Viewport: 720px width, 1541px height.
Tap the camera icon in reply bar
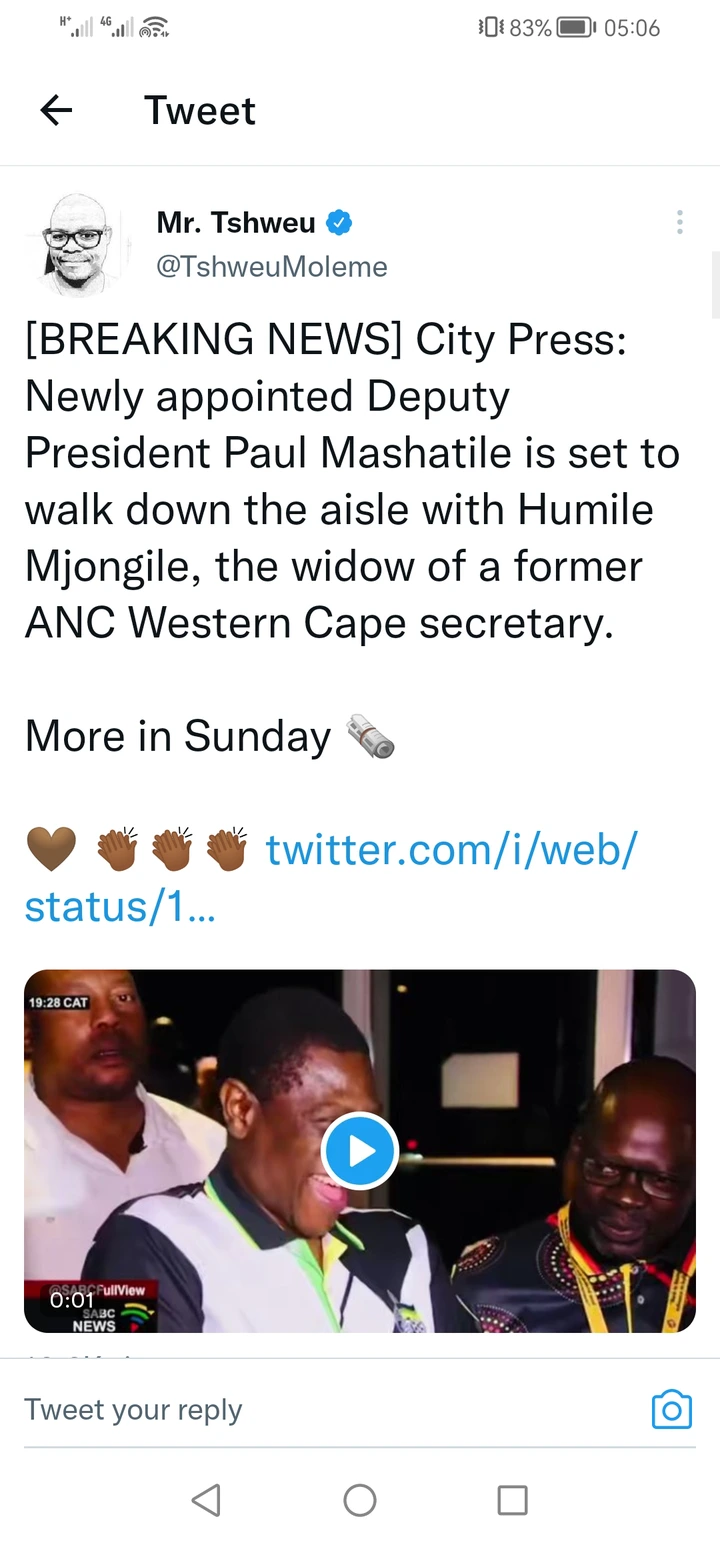pyautogui.click(x=671, y=1409)
